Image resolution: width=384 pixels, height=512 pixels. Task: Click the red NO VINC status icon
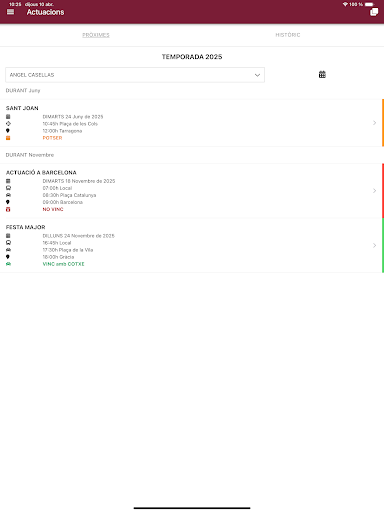pyautogui.click(x=8, y=209)
